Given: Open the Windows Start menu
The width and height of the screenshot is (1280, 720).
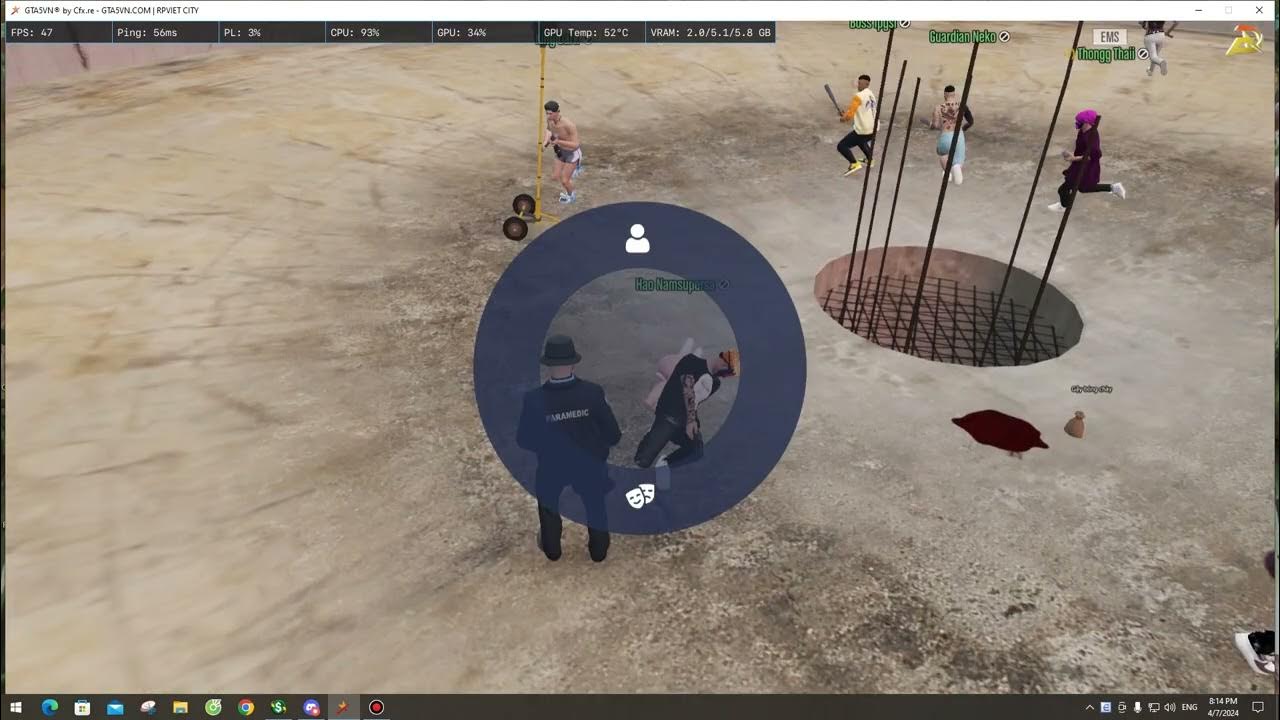Looking at the screenshot, I should click(x=17, y=707).
